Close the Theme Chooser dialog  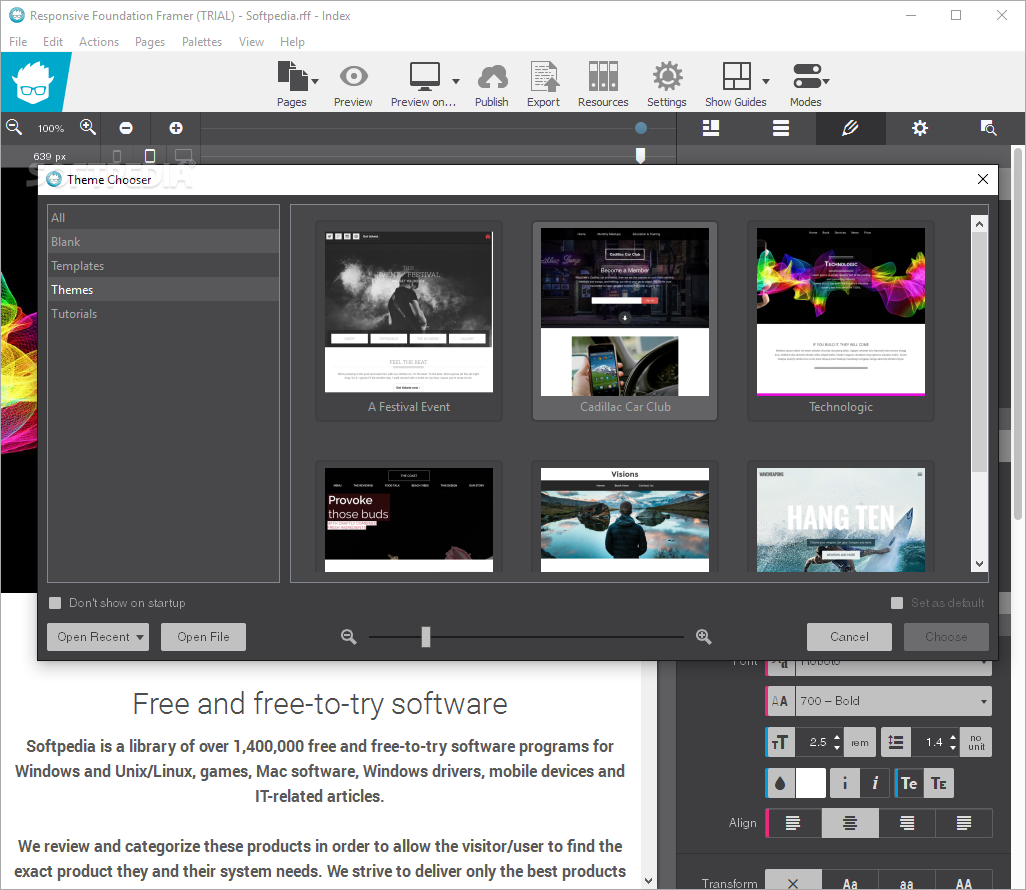click(983, 179)
